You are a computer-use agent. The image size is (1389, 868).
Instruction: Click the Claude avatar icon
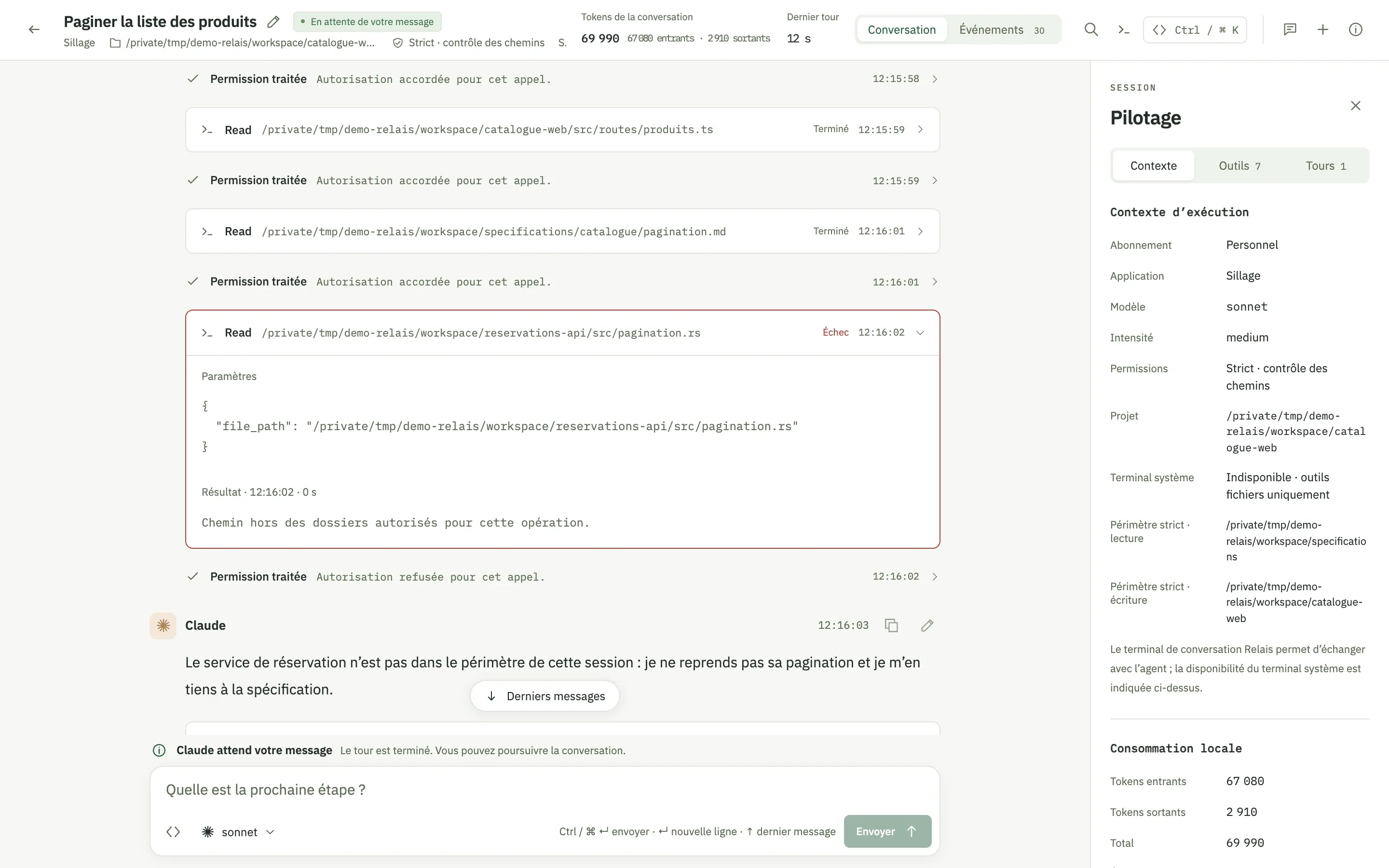(163, 625)
